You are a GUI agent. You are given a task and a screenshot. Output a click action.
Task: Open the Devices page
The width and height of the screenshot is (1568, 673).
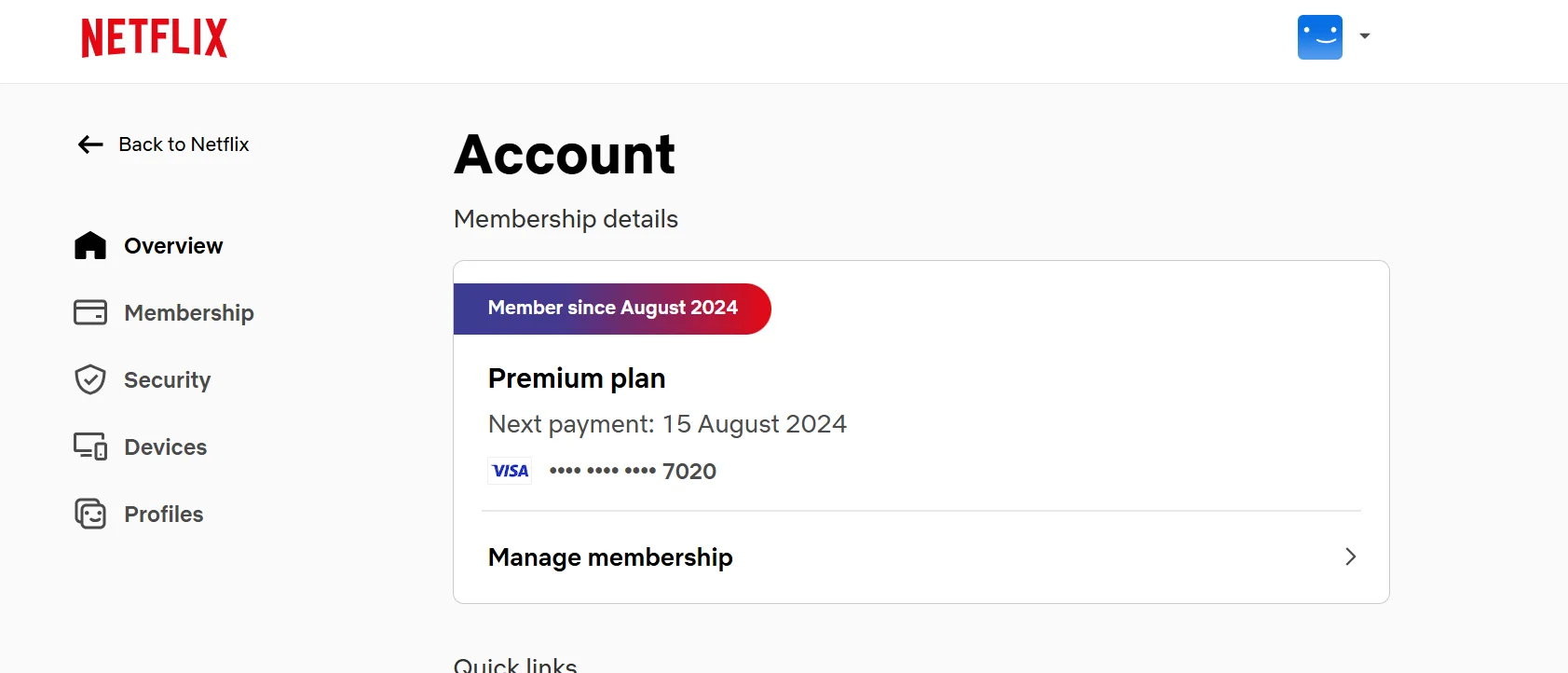[x=166, y=447]
